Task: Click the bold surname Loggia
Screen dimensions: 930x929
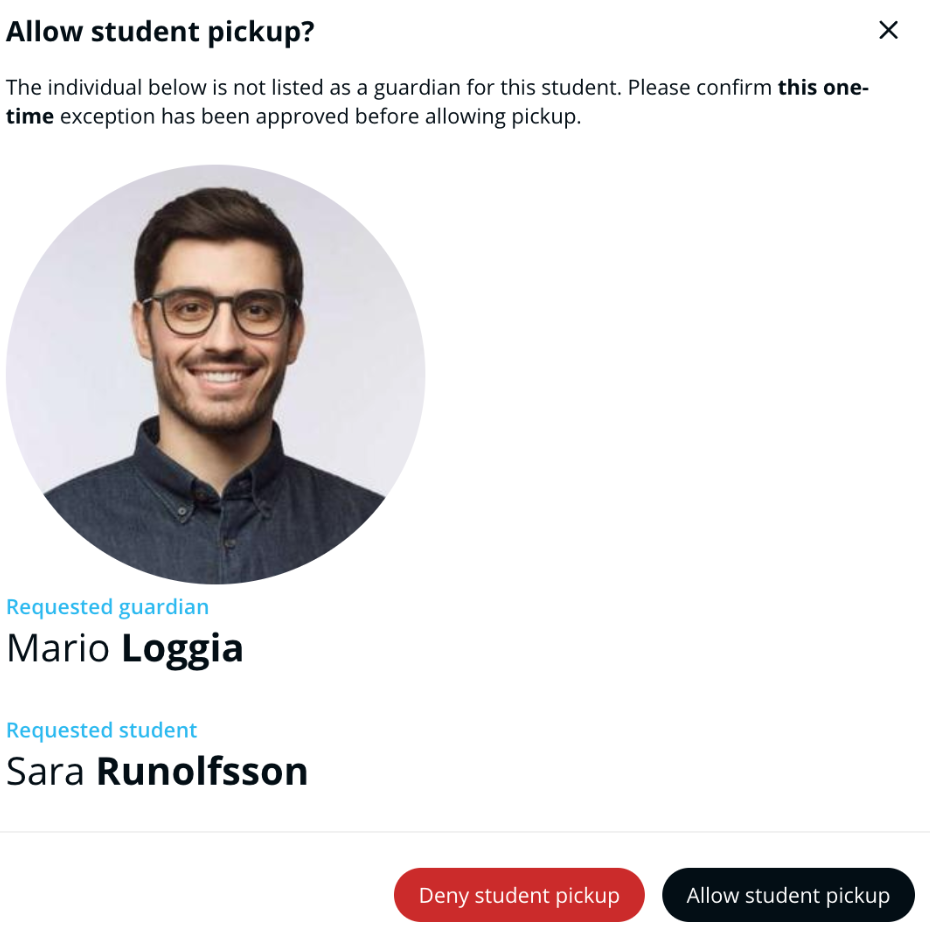Action: tap(182, 649)
